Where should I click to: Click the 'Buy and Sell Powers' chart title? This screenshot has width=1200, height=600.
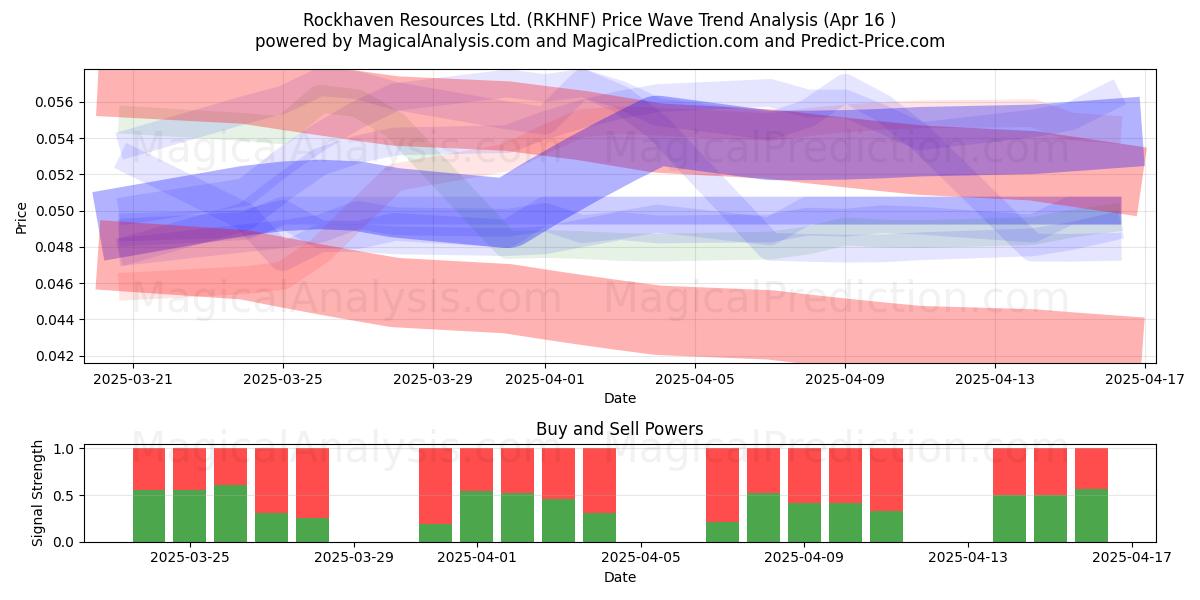620,429
